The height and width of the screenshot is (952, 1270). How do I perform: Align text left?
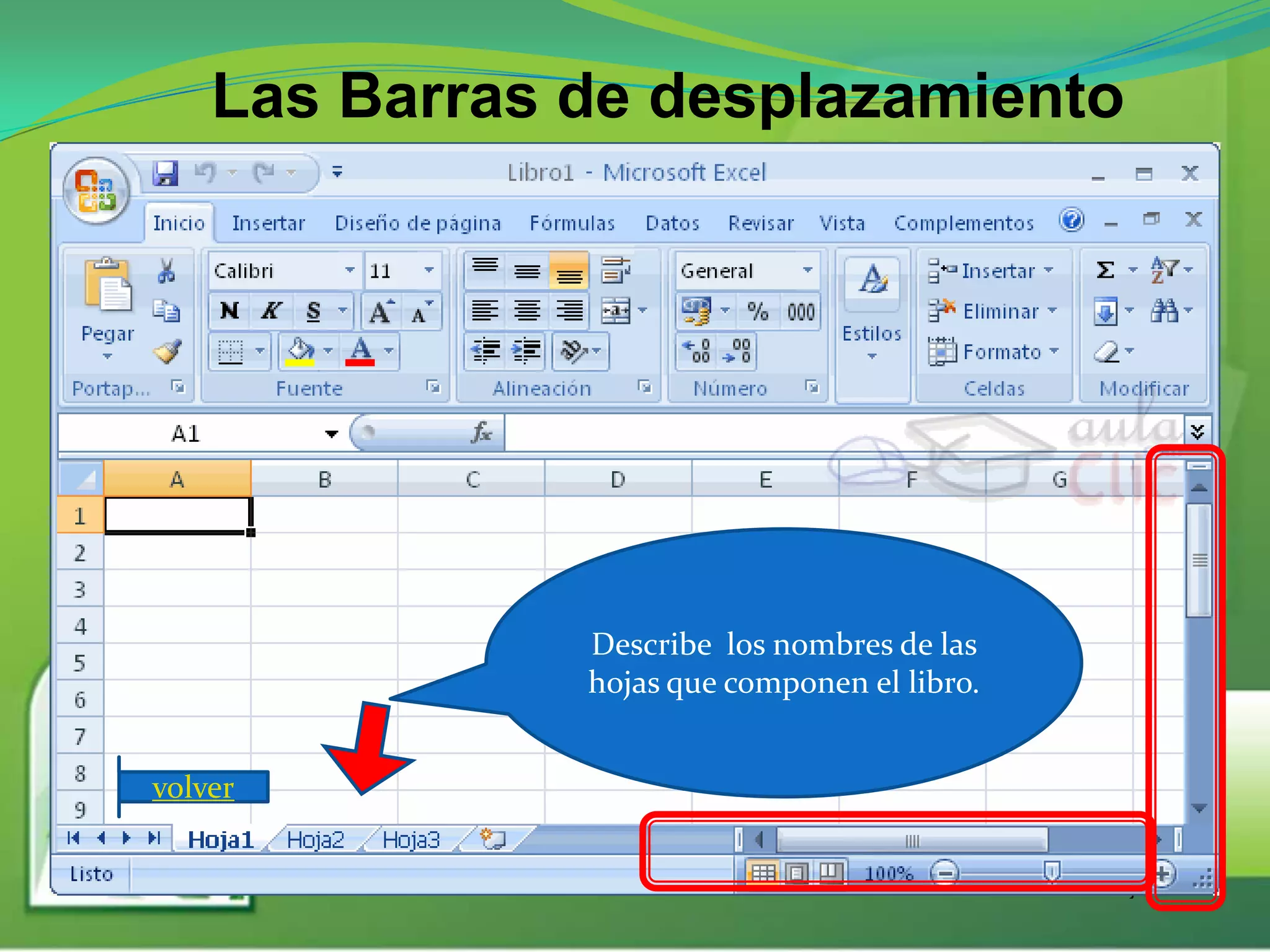(485, 311)
